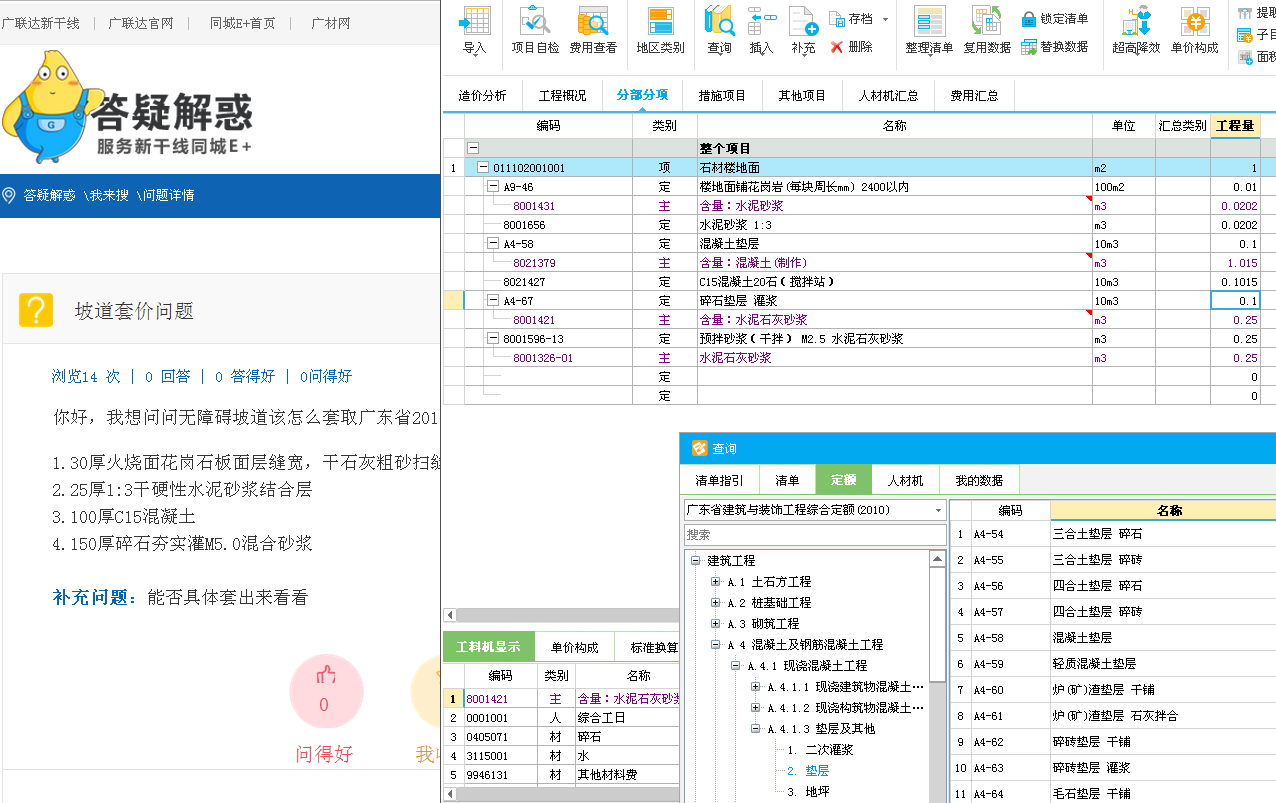Select 人材机 tab in query window

(905, 480)
